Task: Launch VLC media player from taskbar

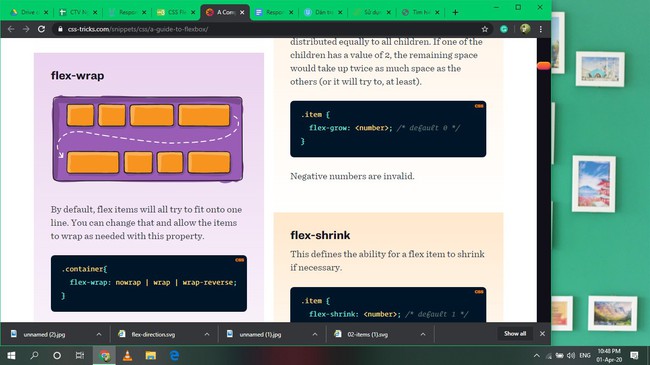Action: [x=127, y=355]
